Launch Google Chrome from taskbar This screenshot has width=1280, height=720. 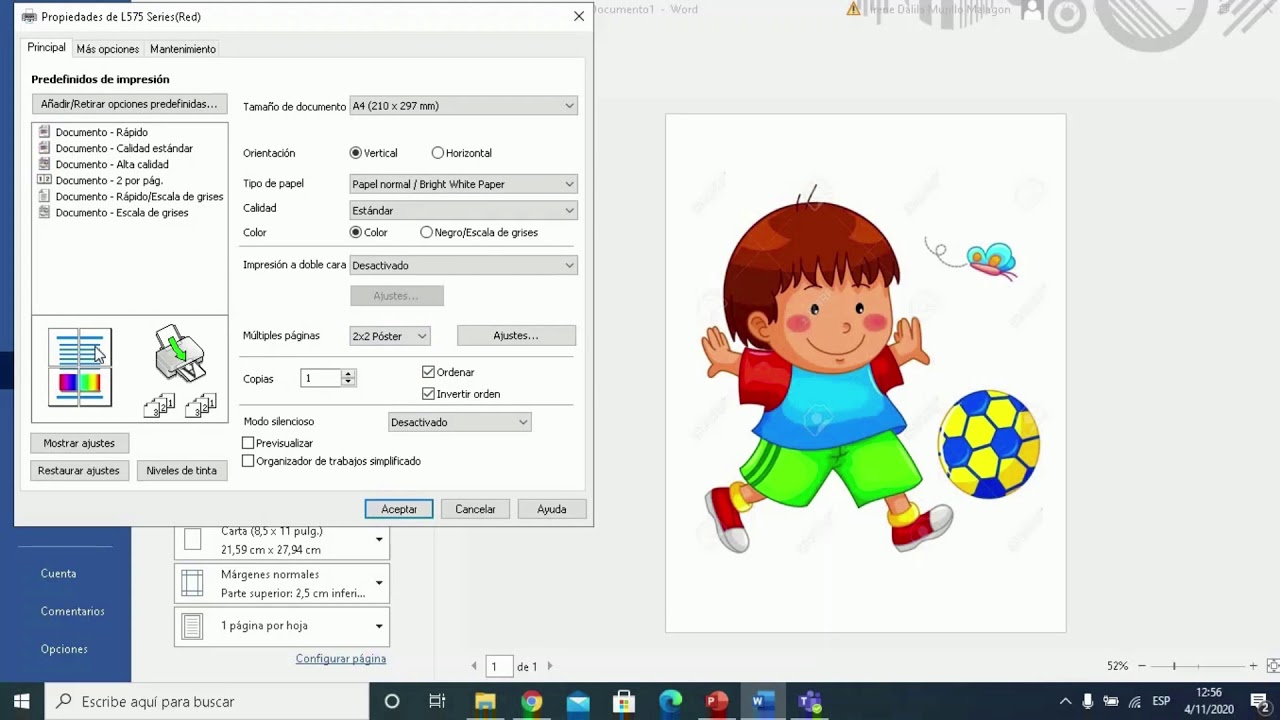(531, 701)
